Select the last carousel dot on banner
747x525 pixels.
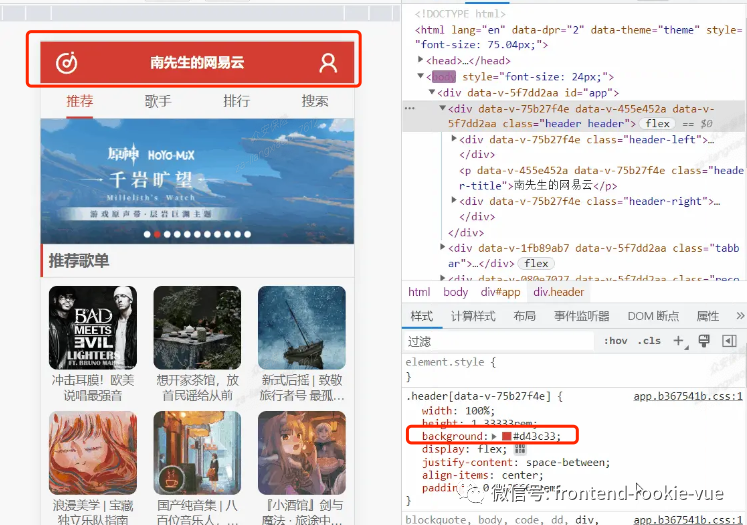[247, 234]
